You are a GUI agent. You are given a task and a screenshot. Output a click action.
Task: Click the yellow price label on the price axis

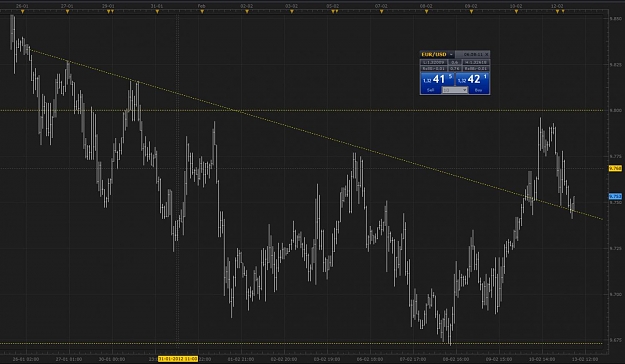click(x=615, y=169)
